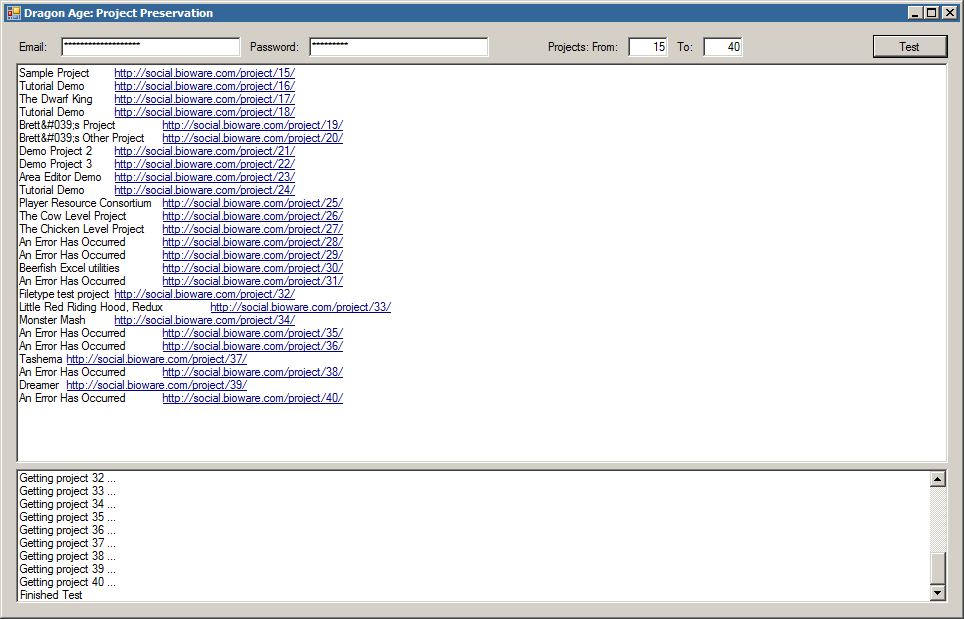
Task: Open the Little Red Riding Hood, Redux link
Action: coord(301,307)
